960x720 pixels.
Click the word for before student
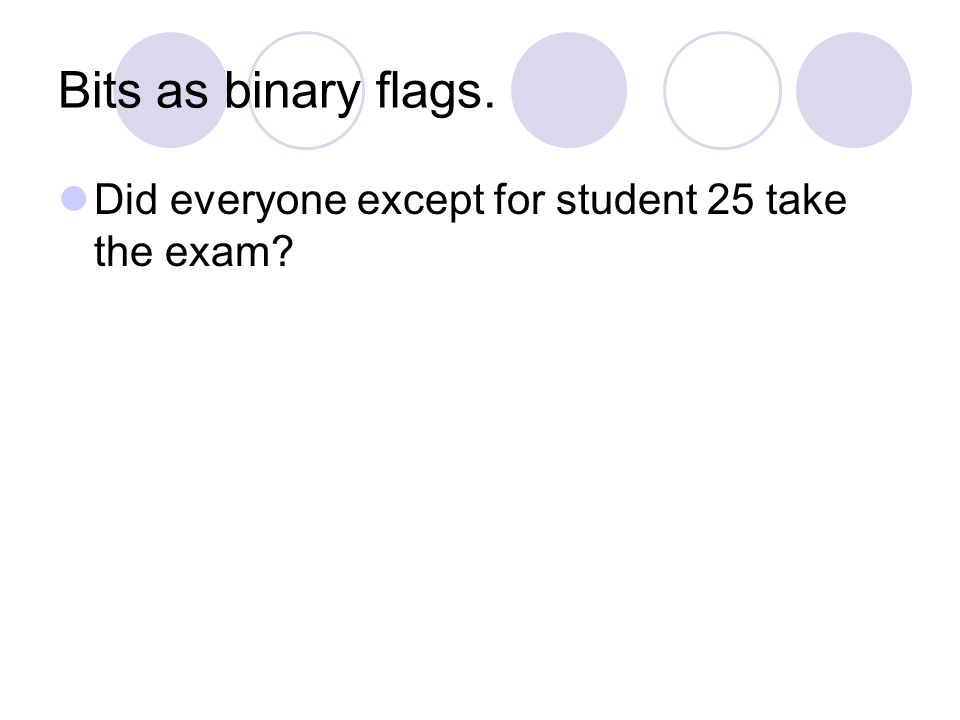[x=519, y=200]
